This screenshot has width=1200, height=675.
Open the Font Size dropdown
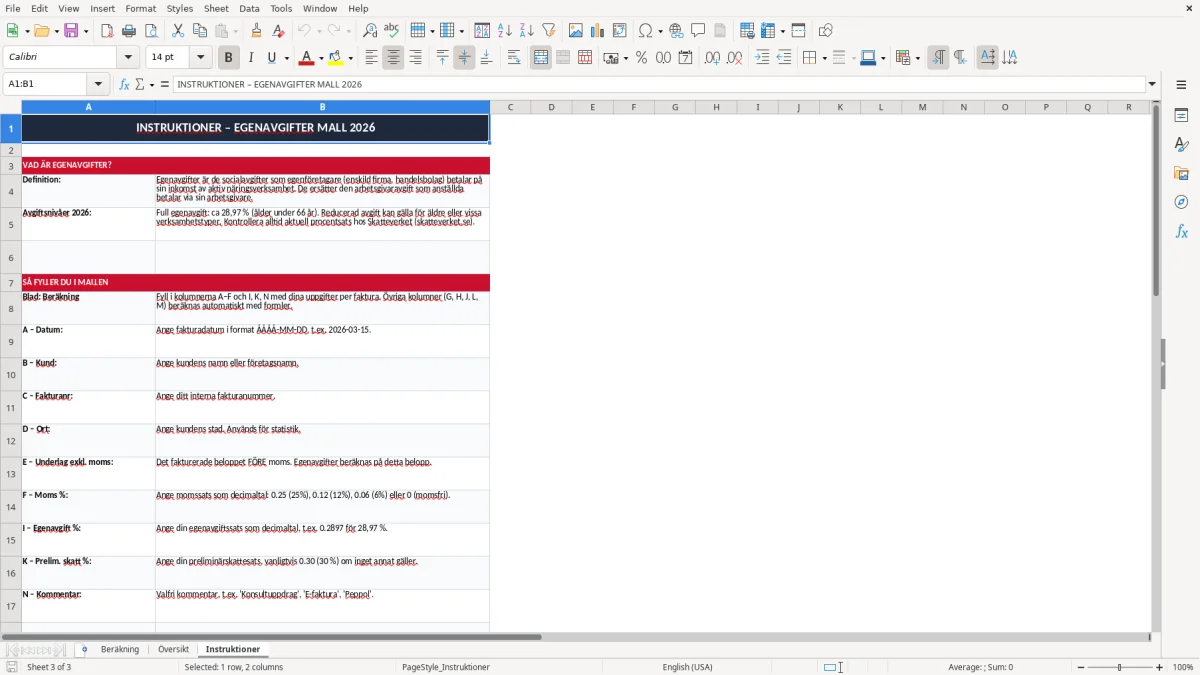coord(200,58)
